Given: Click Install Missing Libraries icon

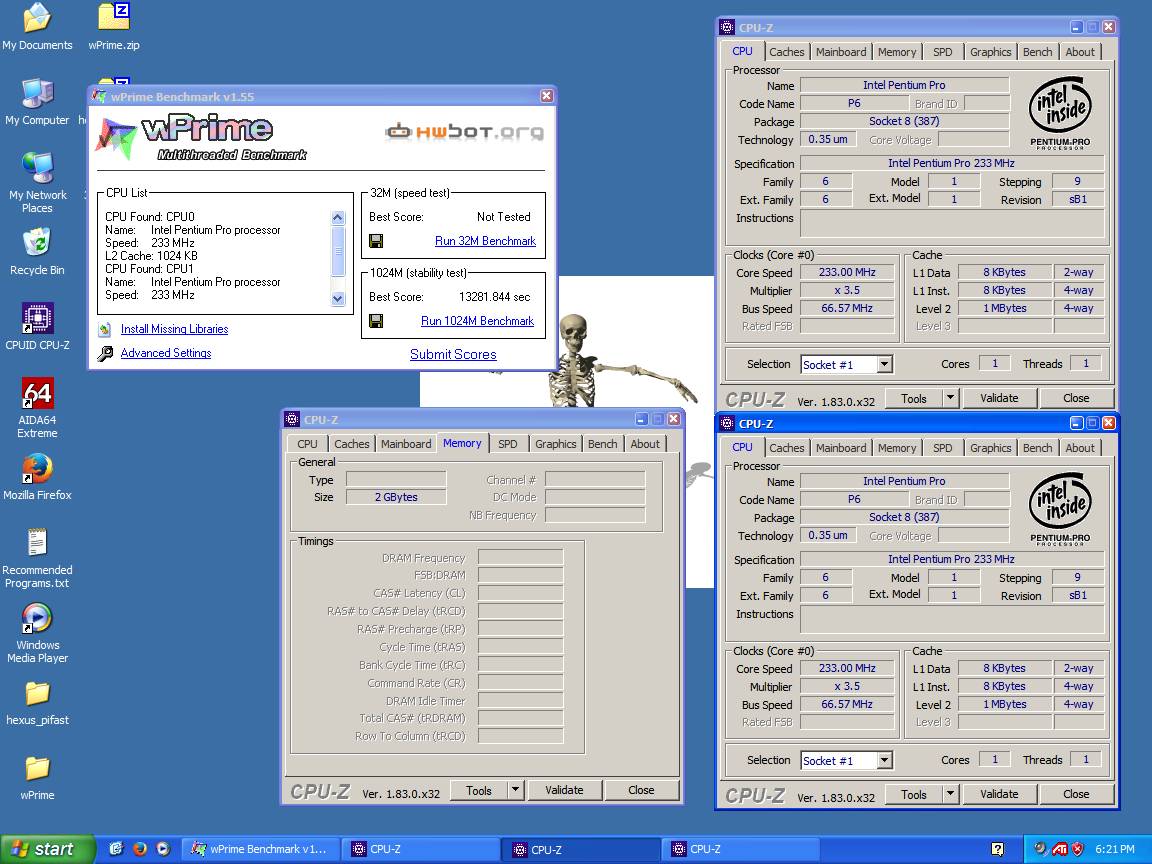Looking at the screenshot, I should coord(105,329).
